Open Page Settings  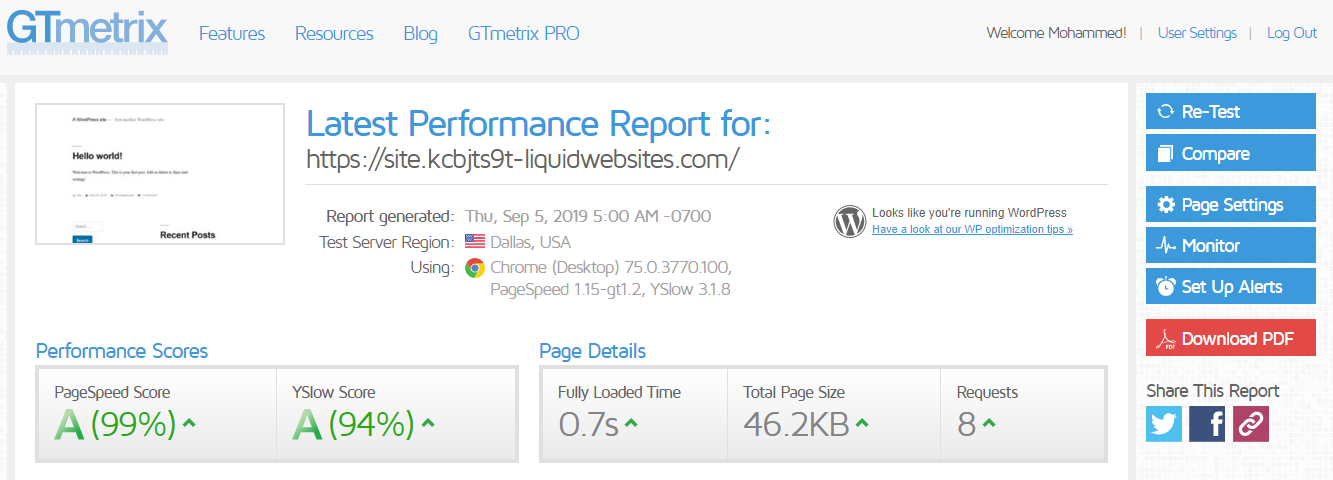[1231, 204]
